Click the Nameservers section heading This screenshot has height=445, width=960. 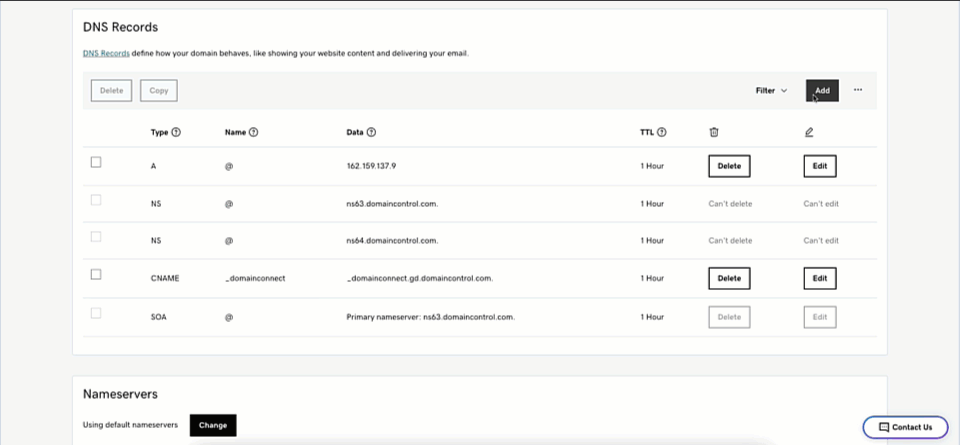point(120,394)
